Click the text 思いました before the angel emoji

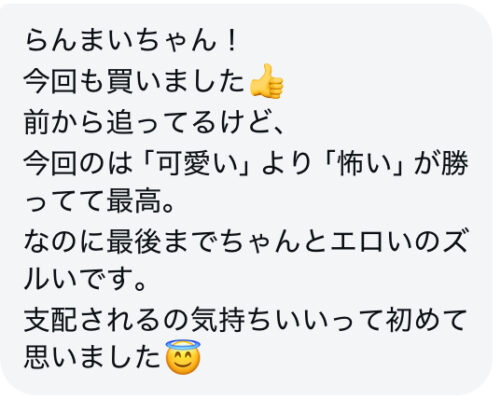click(93, 358)
